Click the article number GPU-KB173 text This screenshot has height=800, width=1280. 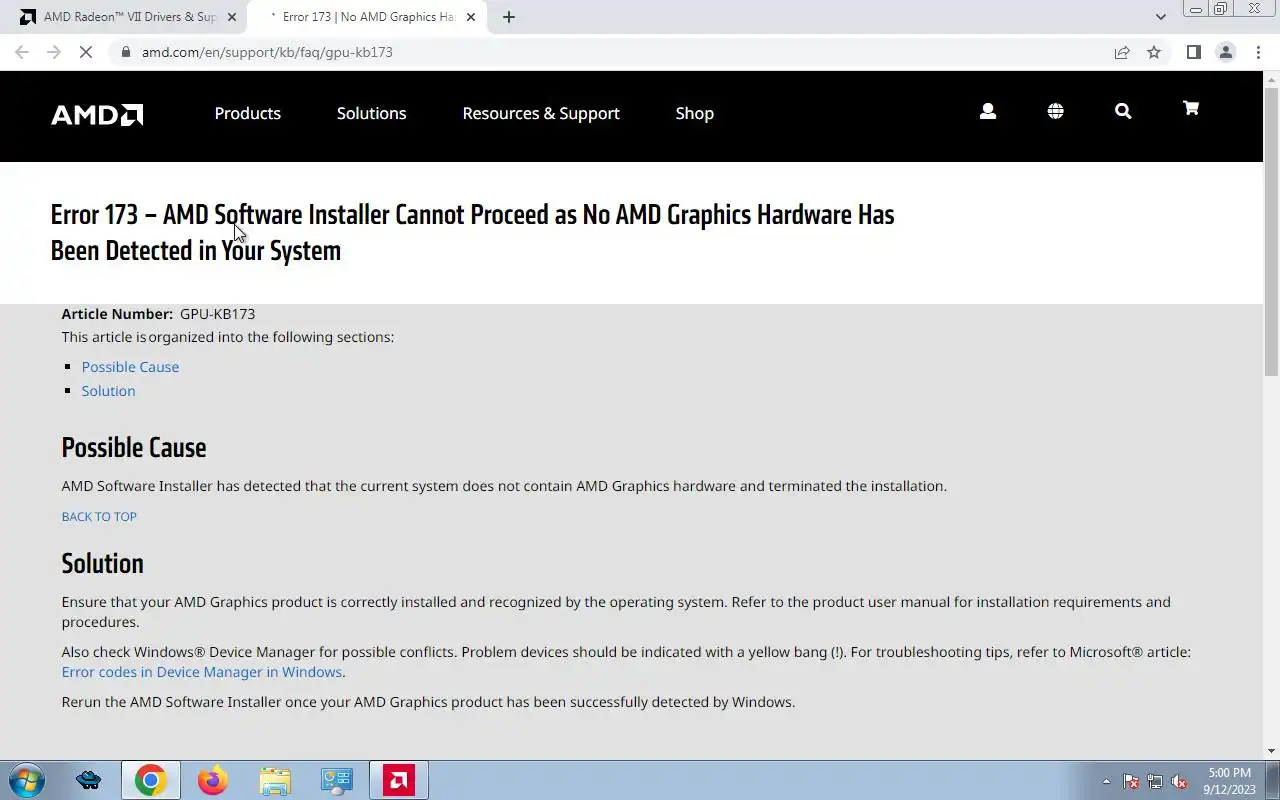[217, 314]
